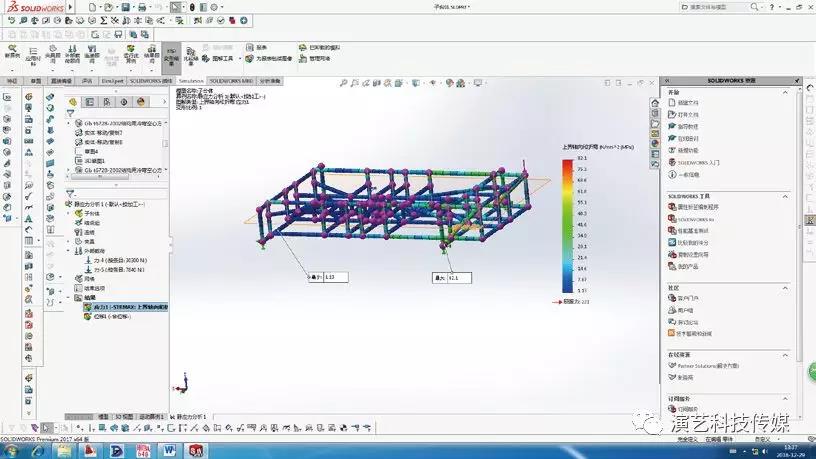Switch to the 运动算例1 bottom tab
Image resolution: width=816 pixels, height=459 pixels.
151,417
